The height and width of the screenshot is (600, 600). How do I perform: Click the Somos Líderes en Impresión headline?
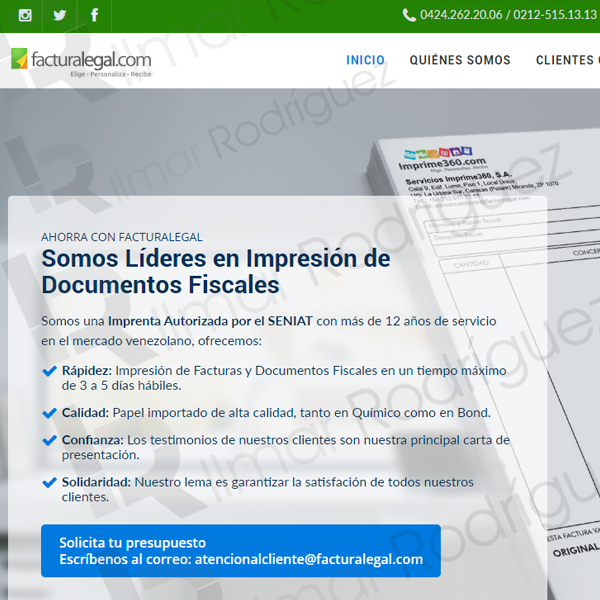tap(215, 271)
